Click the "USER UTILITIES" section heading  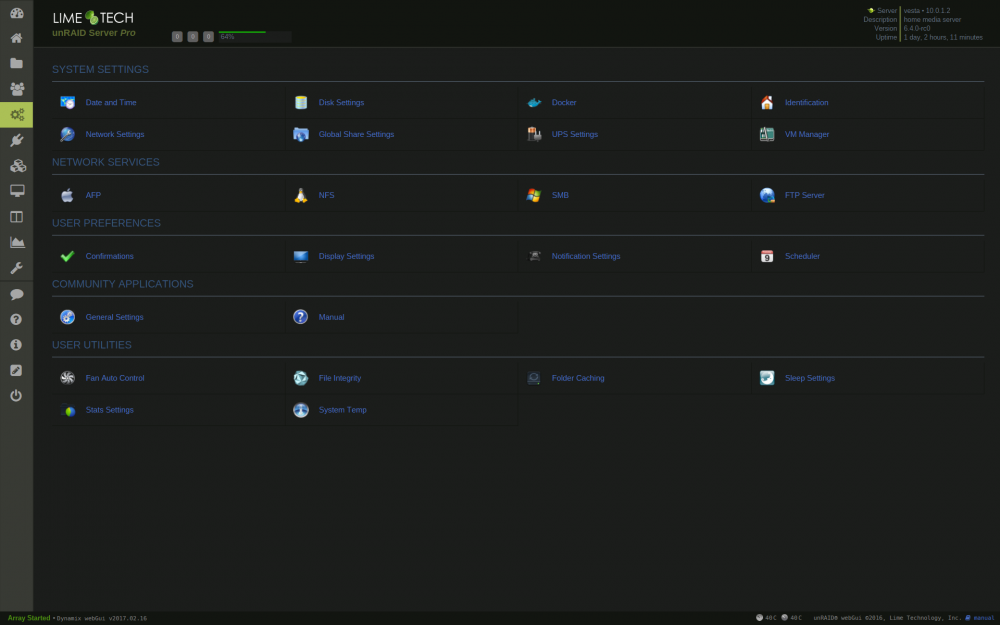click(92, 345)
